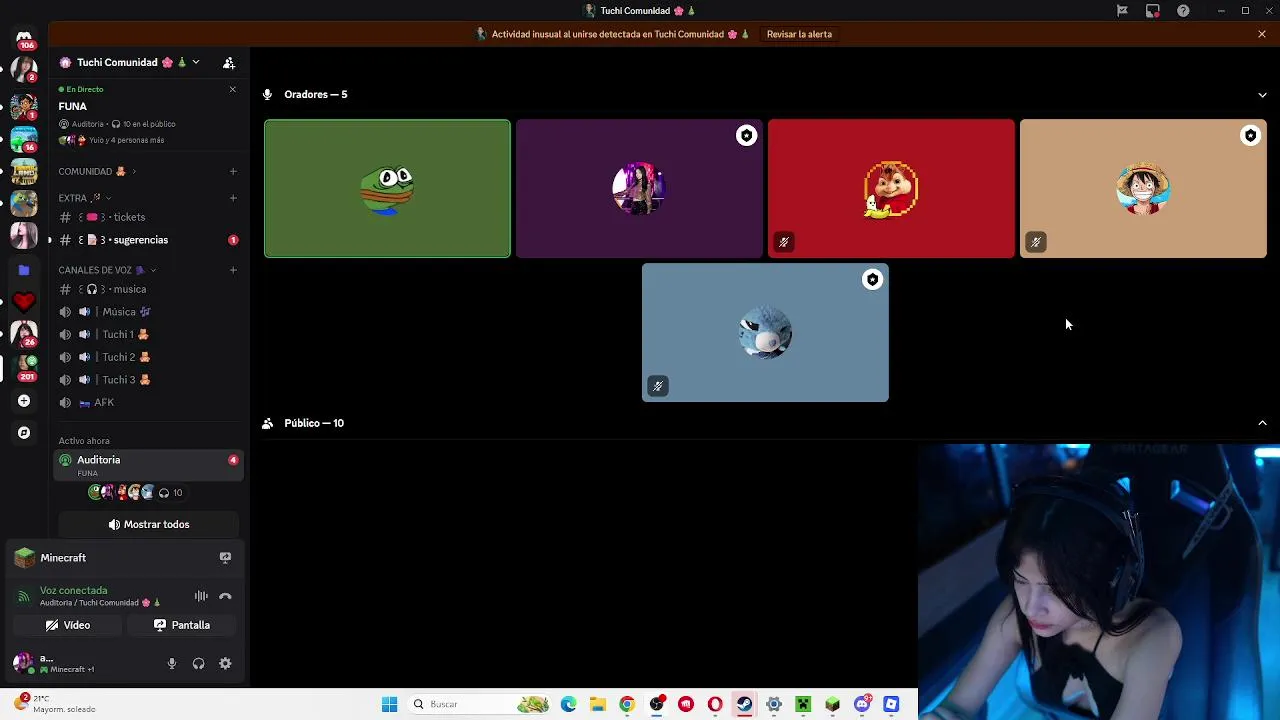Open Discover servers compass icon
The height and width of the screenshot is (720, 1280).
[24, 433]
